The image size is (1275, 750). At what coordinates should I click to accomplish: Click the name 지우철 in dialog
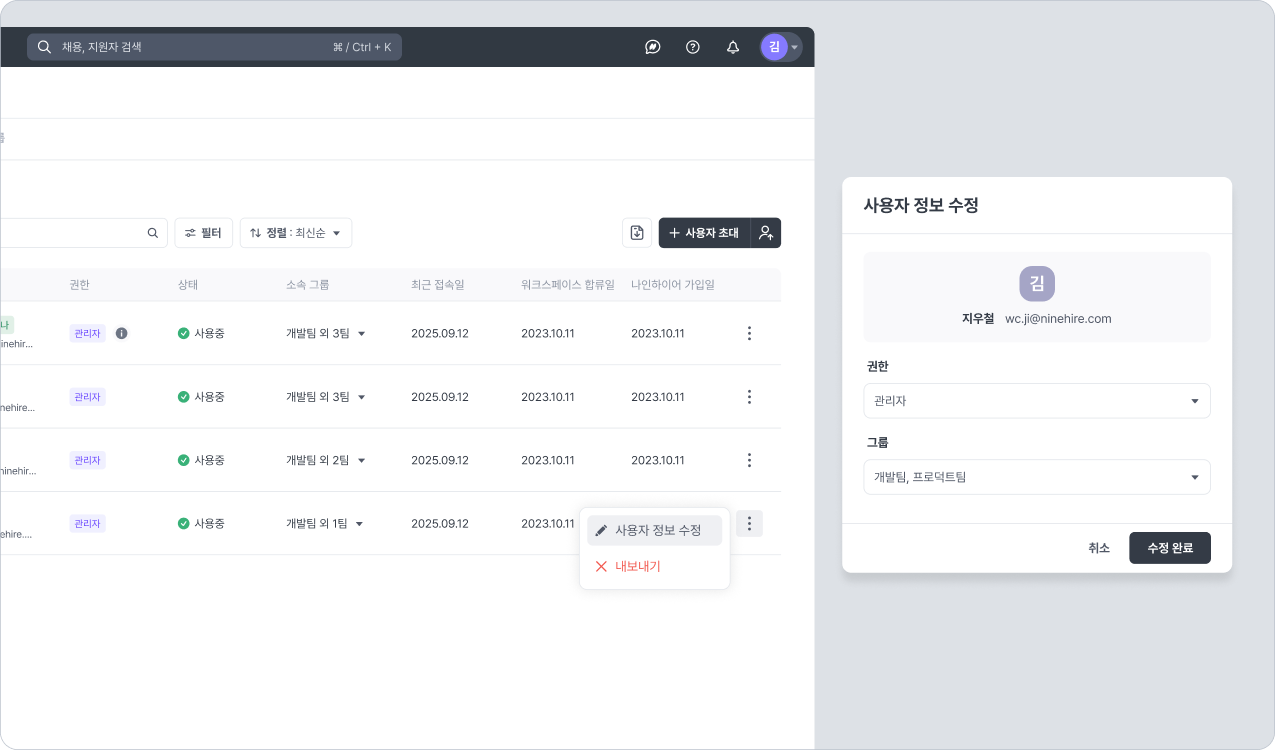[978, 319]
